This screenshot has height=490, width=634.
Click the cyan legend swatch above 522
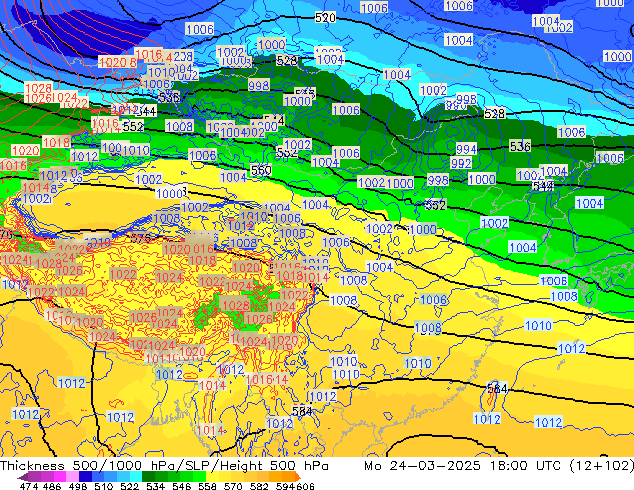[x=135, y=477]
